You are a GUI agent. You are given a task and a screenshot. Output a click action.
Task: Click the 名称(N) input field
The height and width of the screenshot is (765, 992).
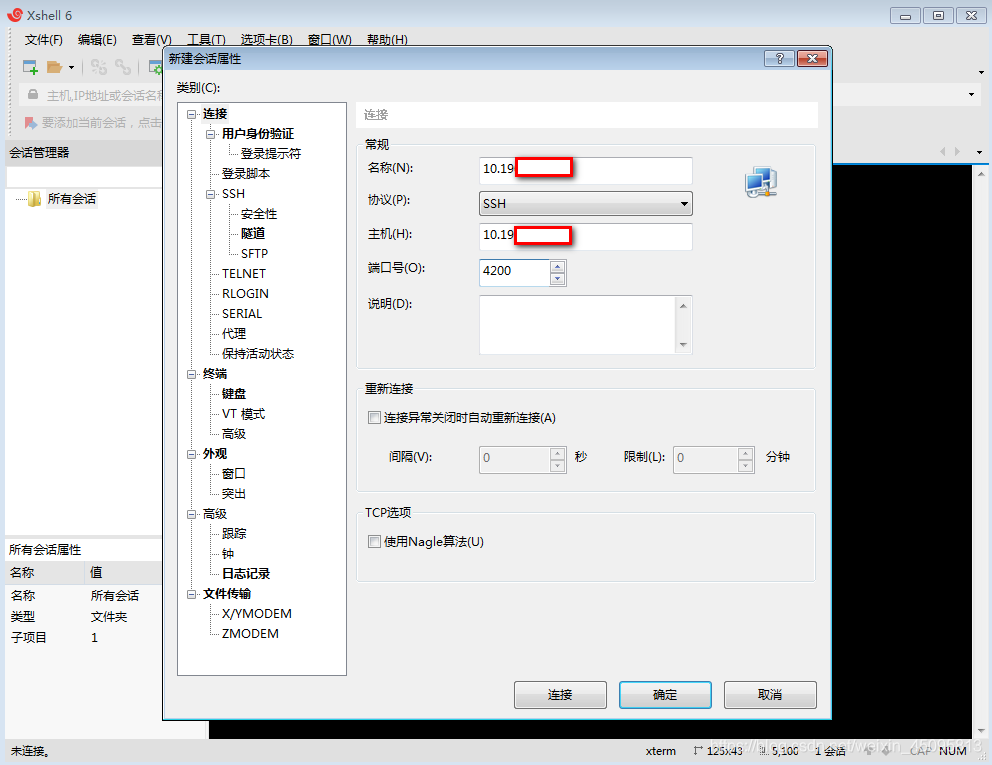click(x=586, y=170)
